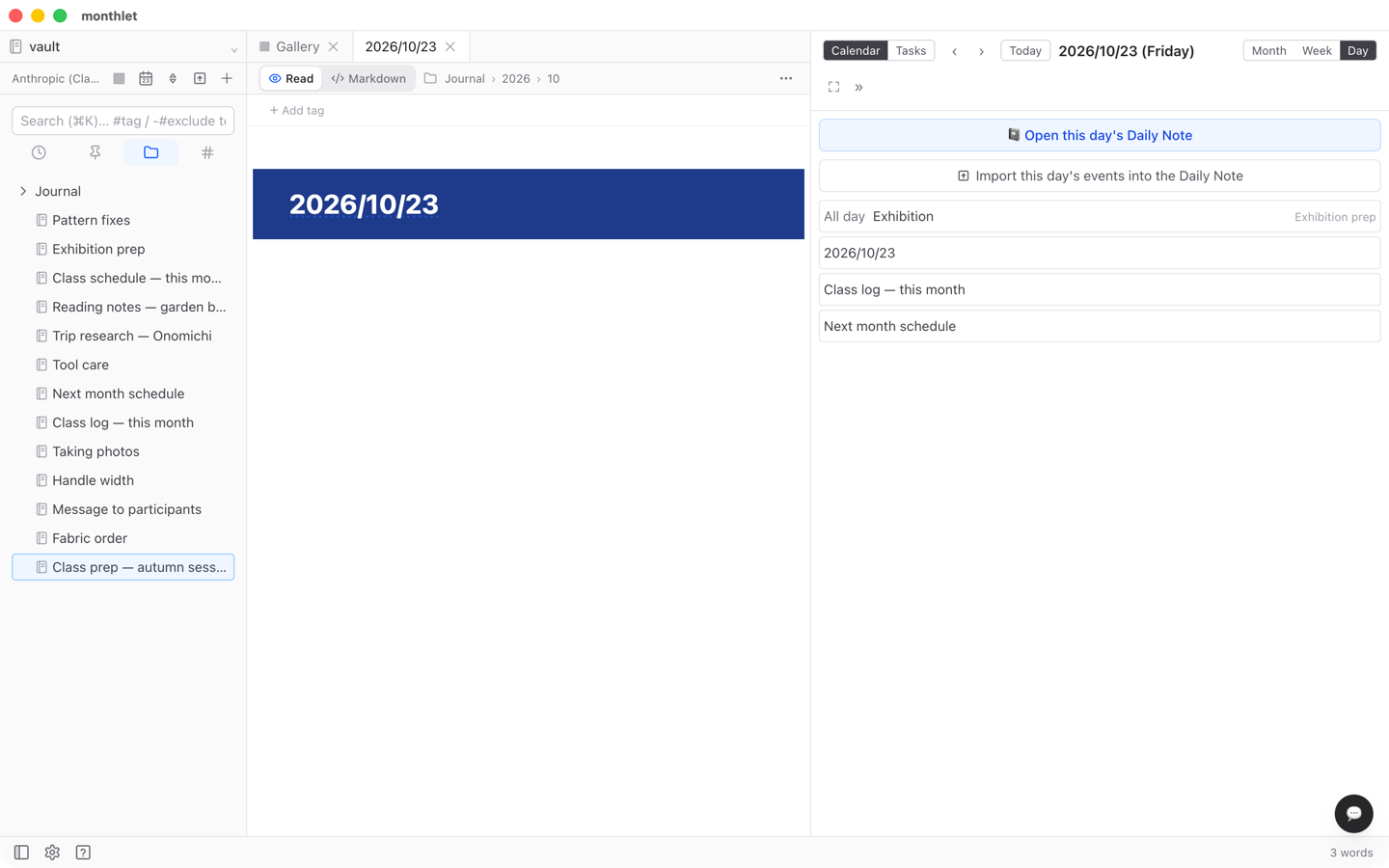Open help question mark icon
1389x868 pixels.
tap(83, 853)
